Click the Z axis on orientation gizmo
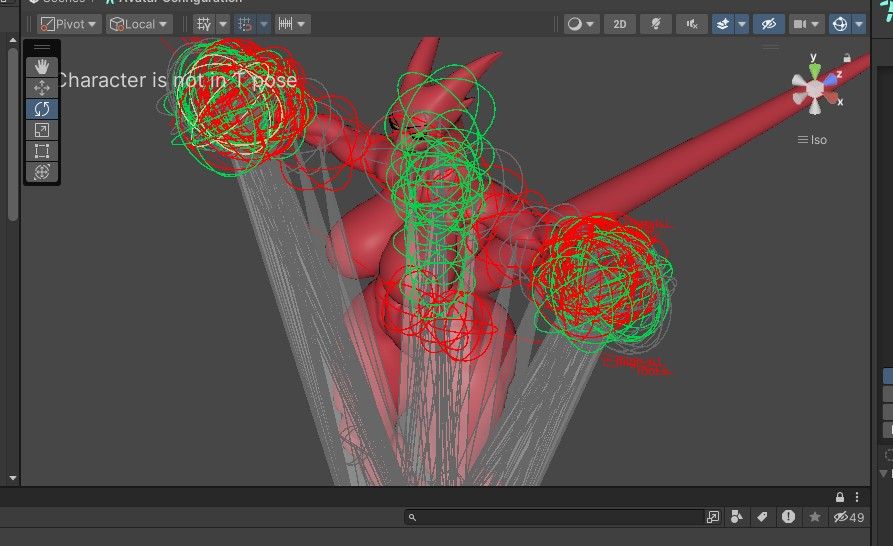 [x=832, y=79]
